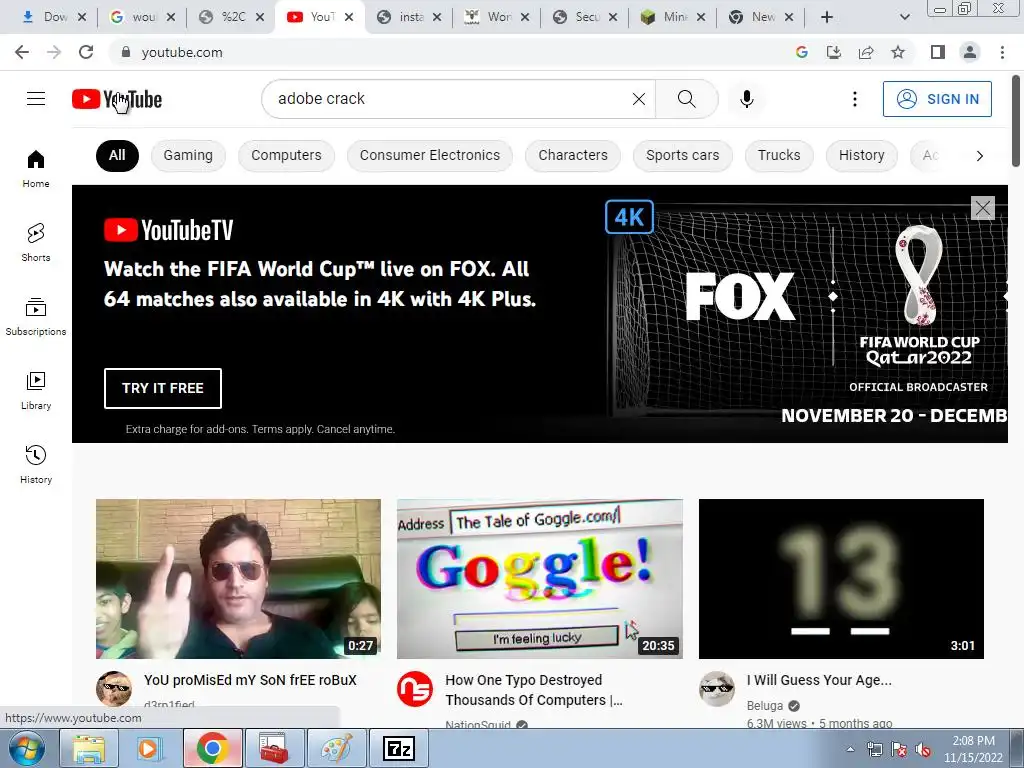Clear the search box with the X

click(639, 99)
